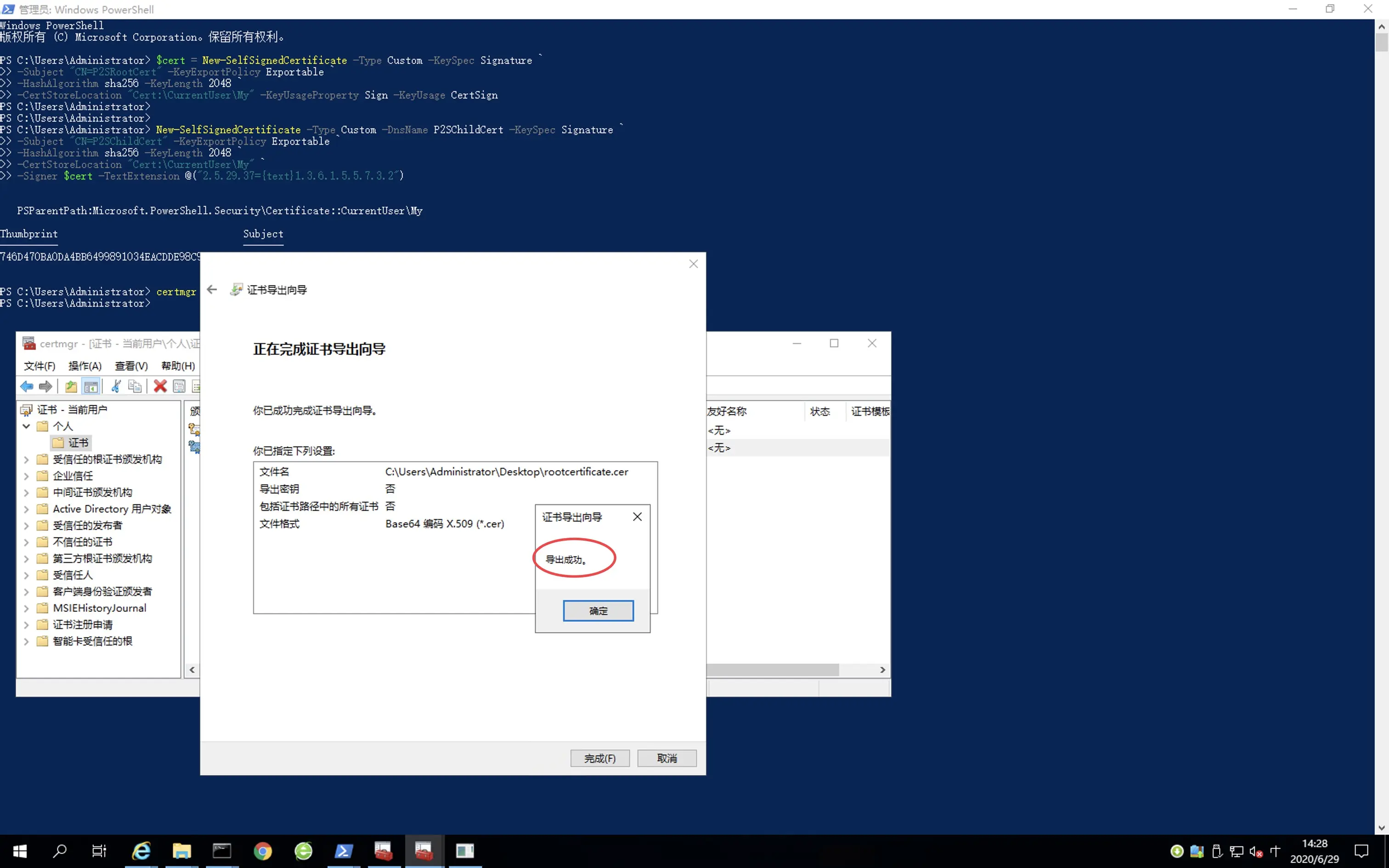The height and width of the screenshot is (868, 1389).
Task: Click the red X delete icon
Action: (x=160, y=386)
